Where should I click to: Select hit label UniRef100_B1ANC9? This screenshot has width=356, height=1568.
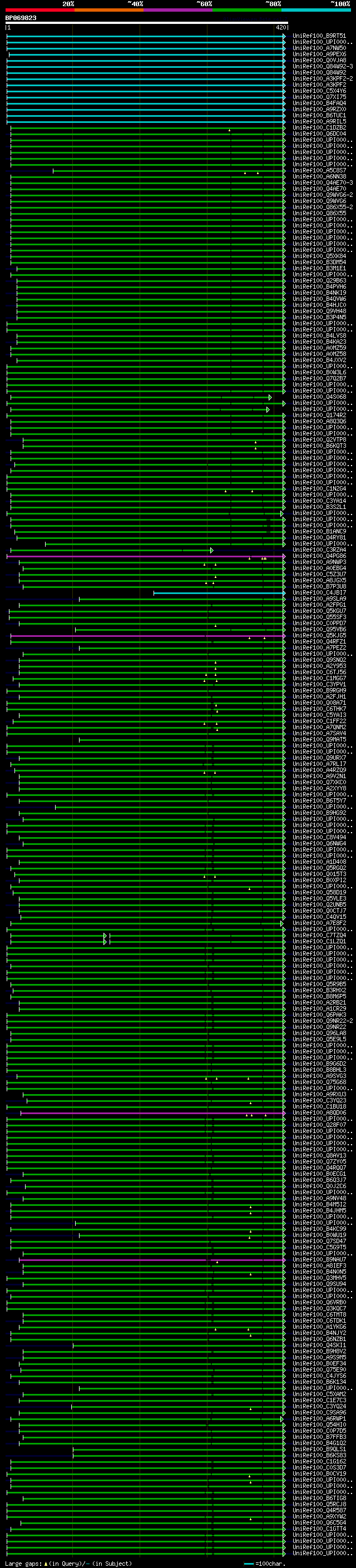pos(319,532)
